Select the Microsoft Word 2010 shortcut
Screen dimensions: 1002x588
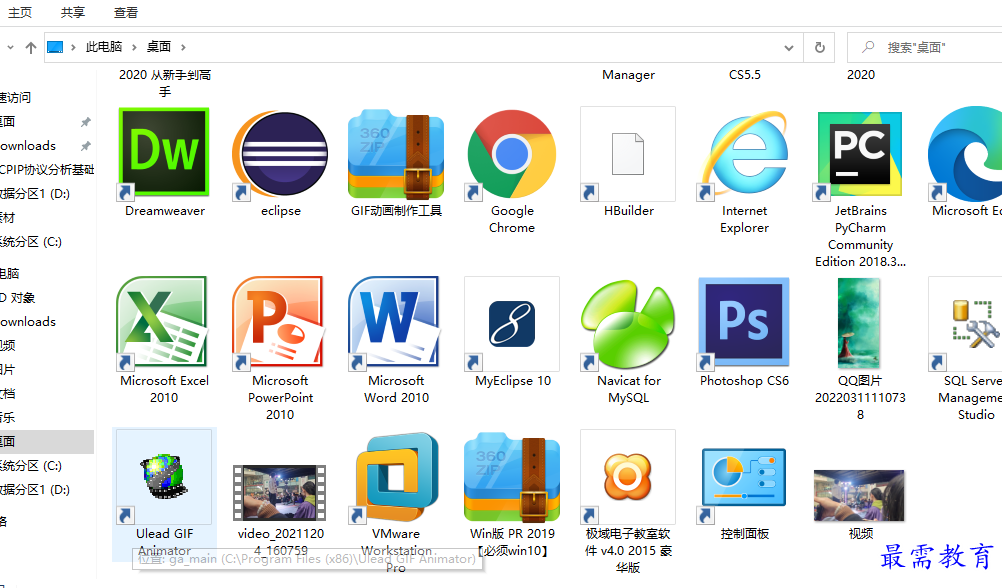pyautogui.click(x=396, y=323)
